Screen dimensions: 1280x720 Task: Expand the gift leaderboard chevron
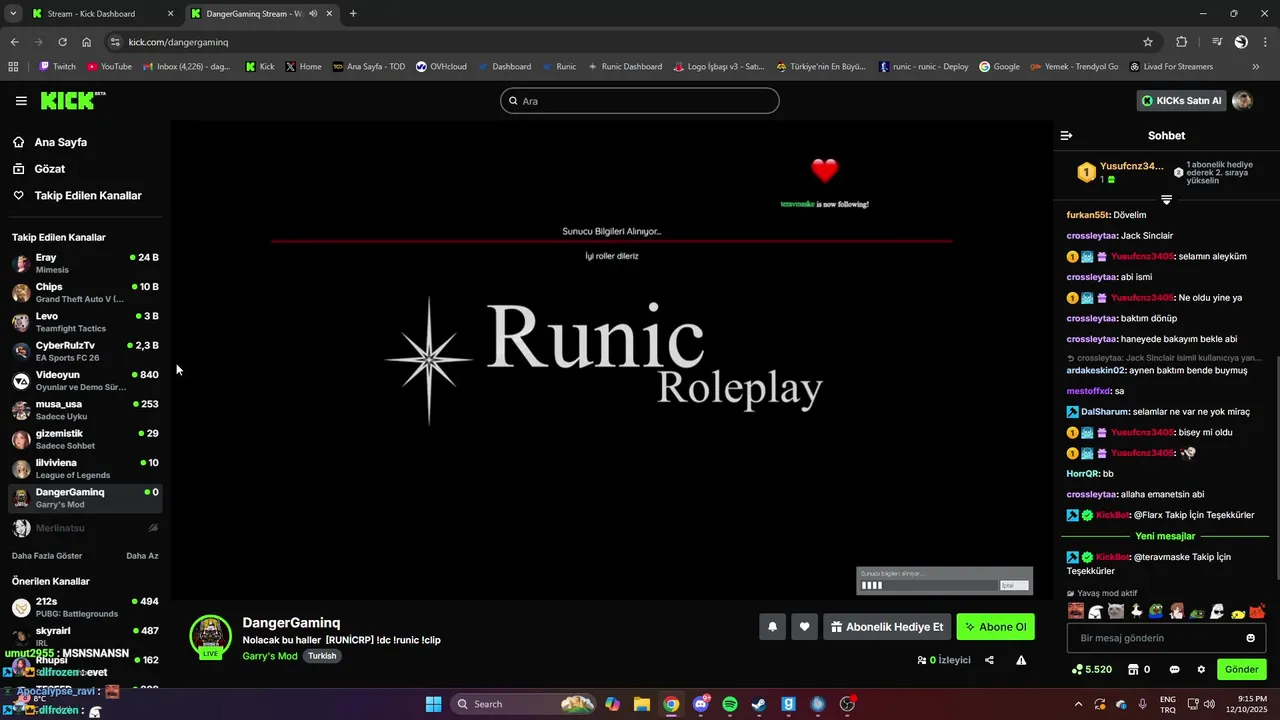1166,200
